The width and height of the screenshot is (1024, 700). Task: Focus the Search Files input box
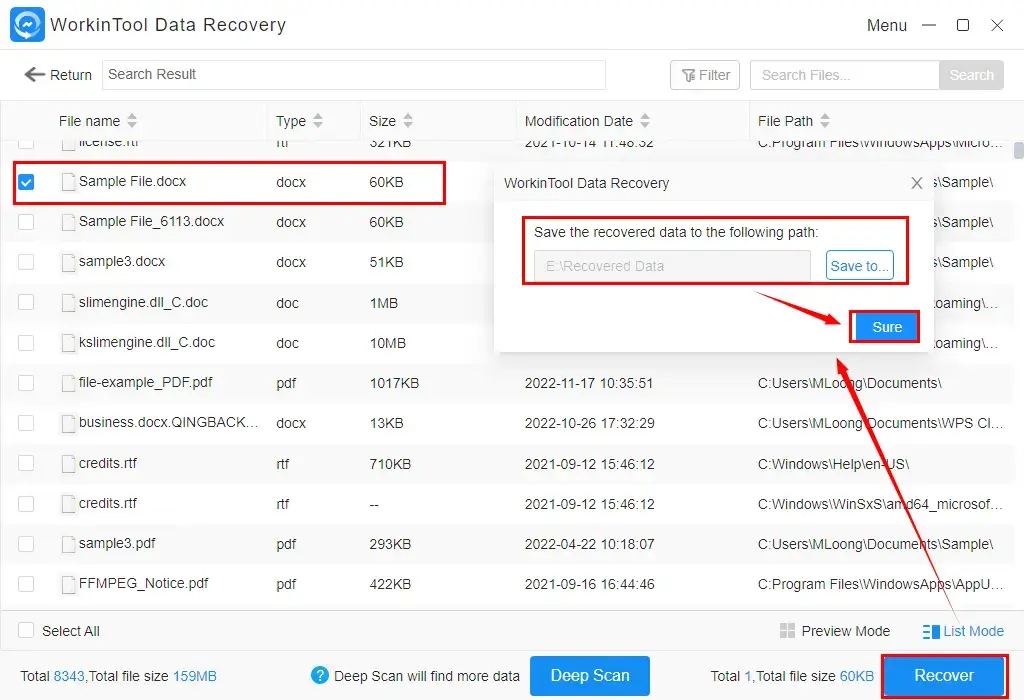pos(844,75)
